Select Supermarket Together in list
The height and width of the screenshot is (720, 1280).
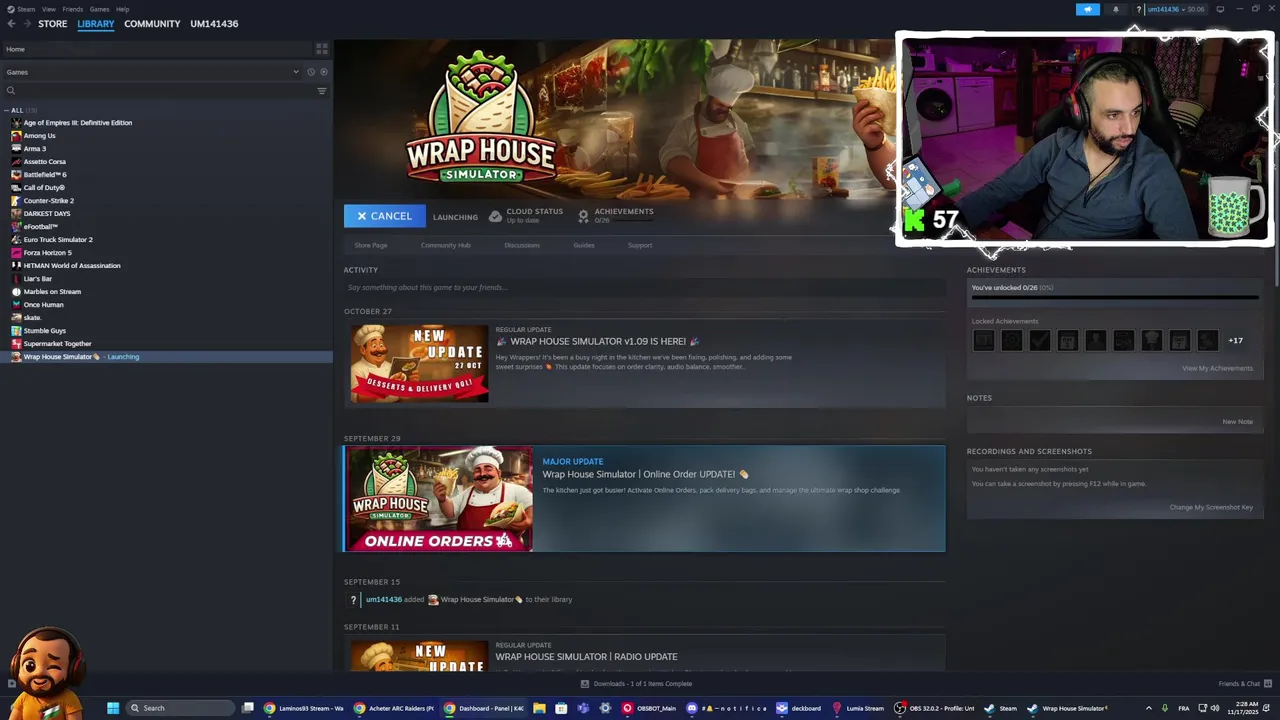(57, 343)
